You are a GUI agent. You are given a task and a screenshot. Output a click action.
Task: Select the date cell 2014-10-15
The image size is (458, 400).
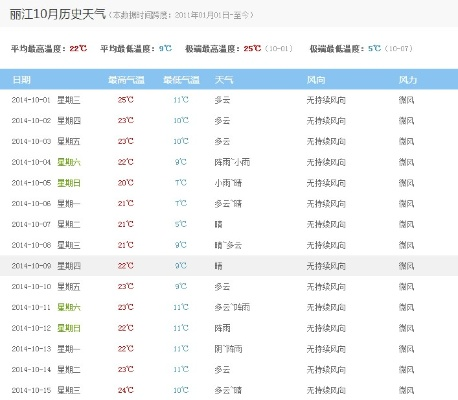click(31, 390)
